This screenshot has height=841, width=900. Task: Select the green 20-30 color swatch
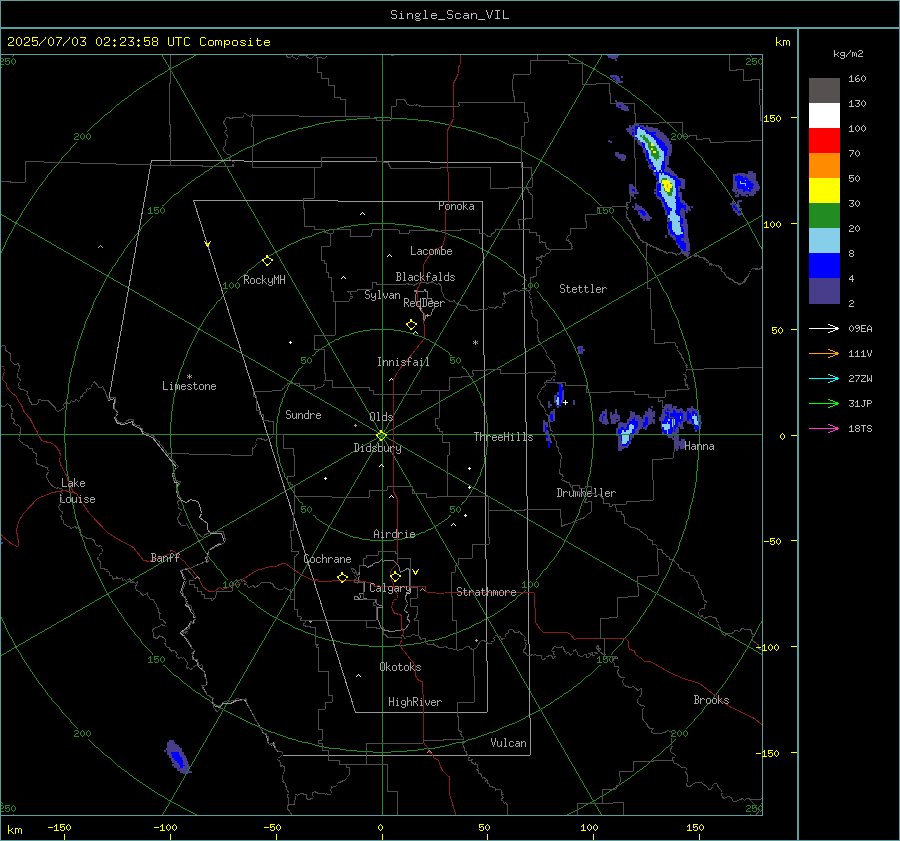coord(824,216)
